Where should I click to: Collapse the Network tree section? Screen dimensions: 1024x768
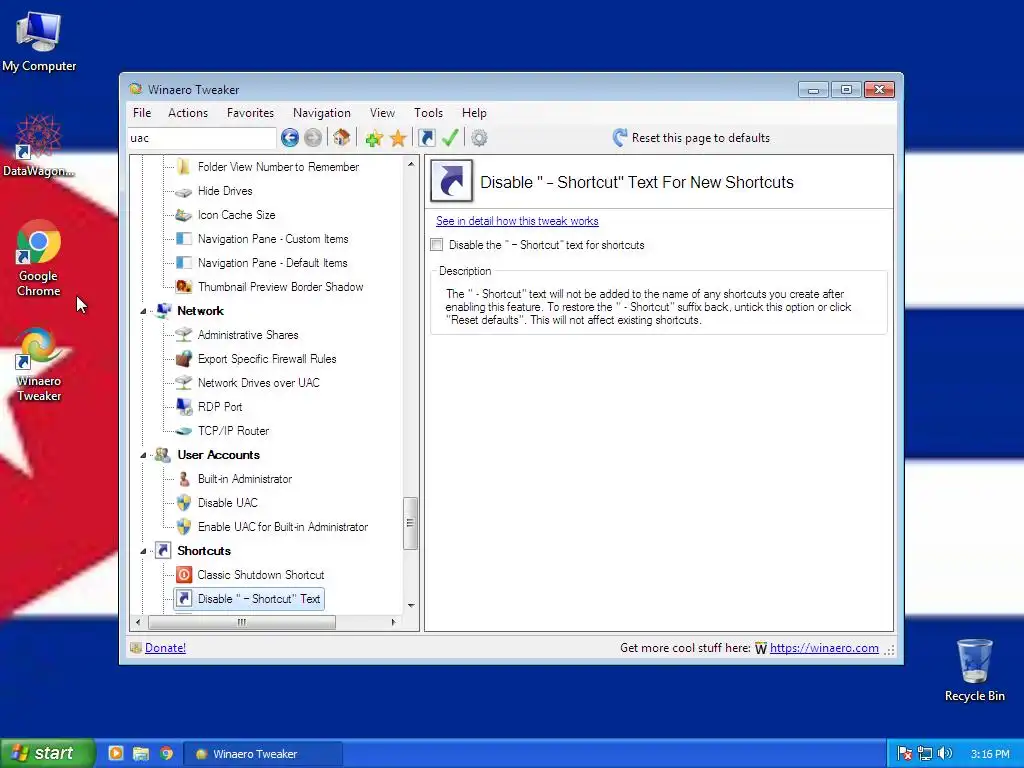pos(143,312)
